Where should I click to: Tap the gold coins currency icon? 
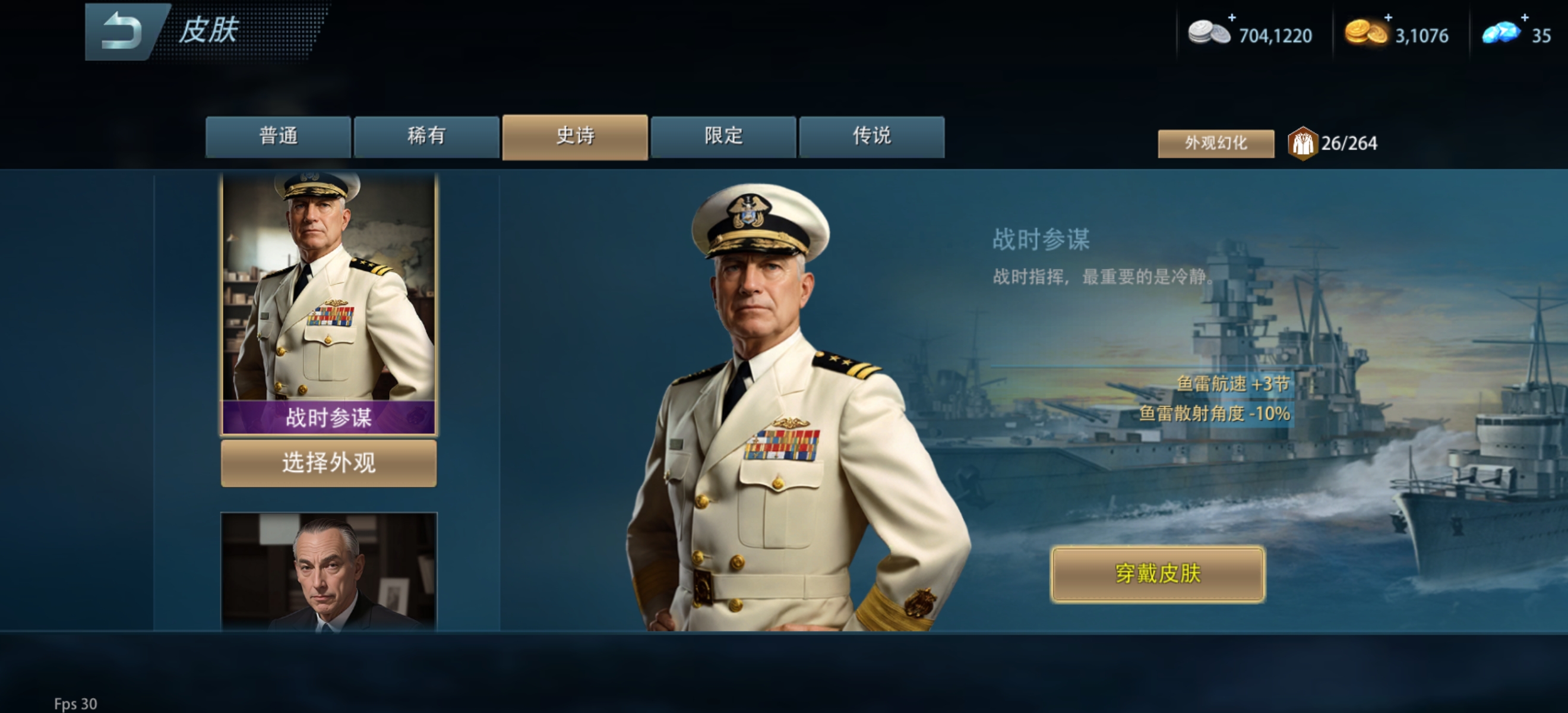click(x=1365, y=33)
